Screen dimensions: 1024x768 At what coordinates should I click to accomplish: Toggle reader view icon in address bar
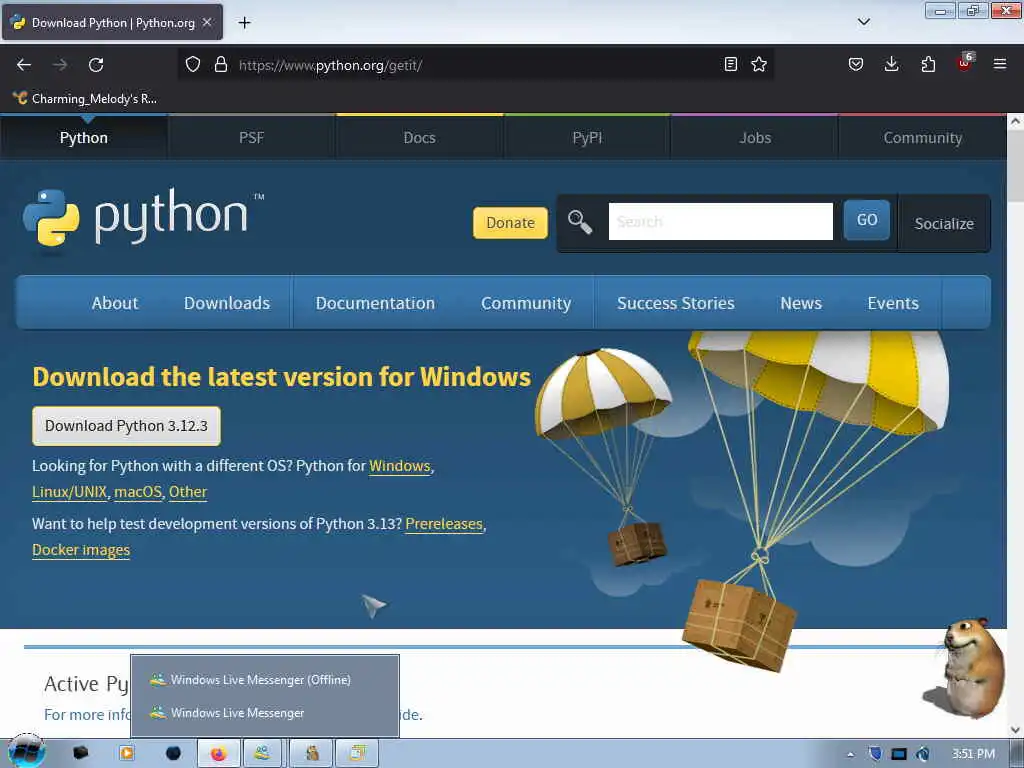[x=731, y=64]
